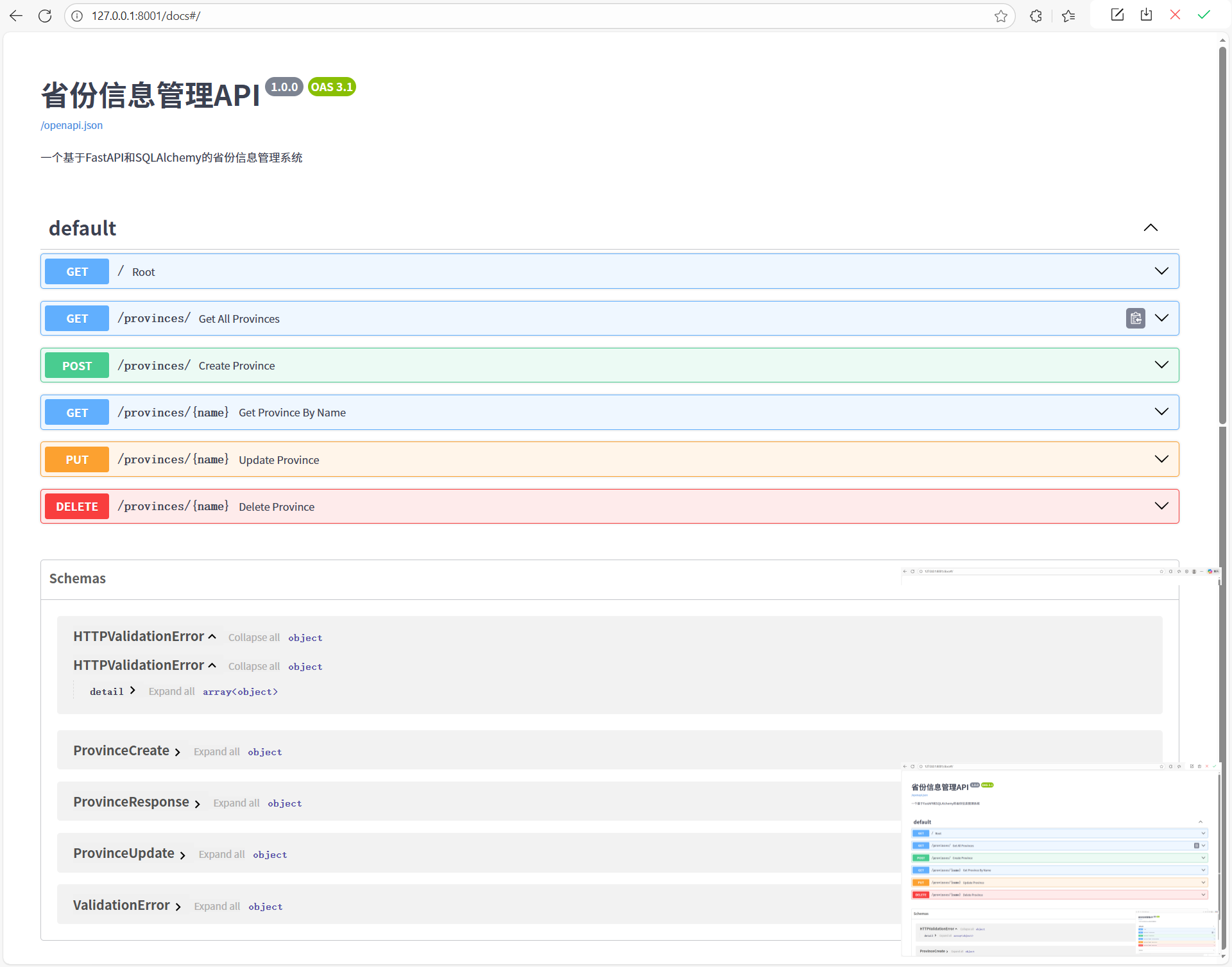Open the /openapi.json link
This screenshot has height=967, width=1232.
click(71, 125)
